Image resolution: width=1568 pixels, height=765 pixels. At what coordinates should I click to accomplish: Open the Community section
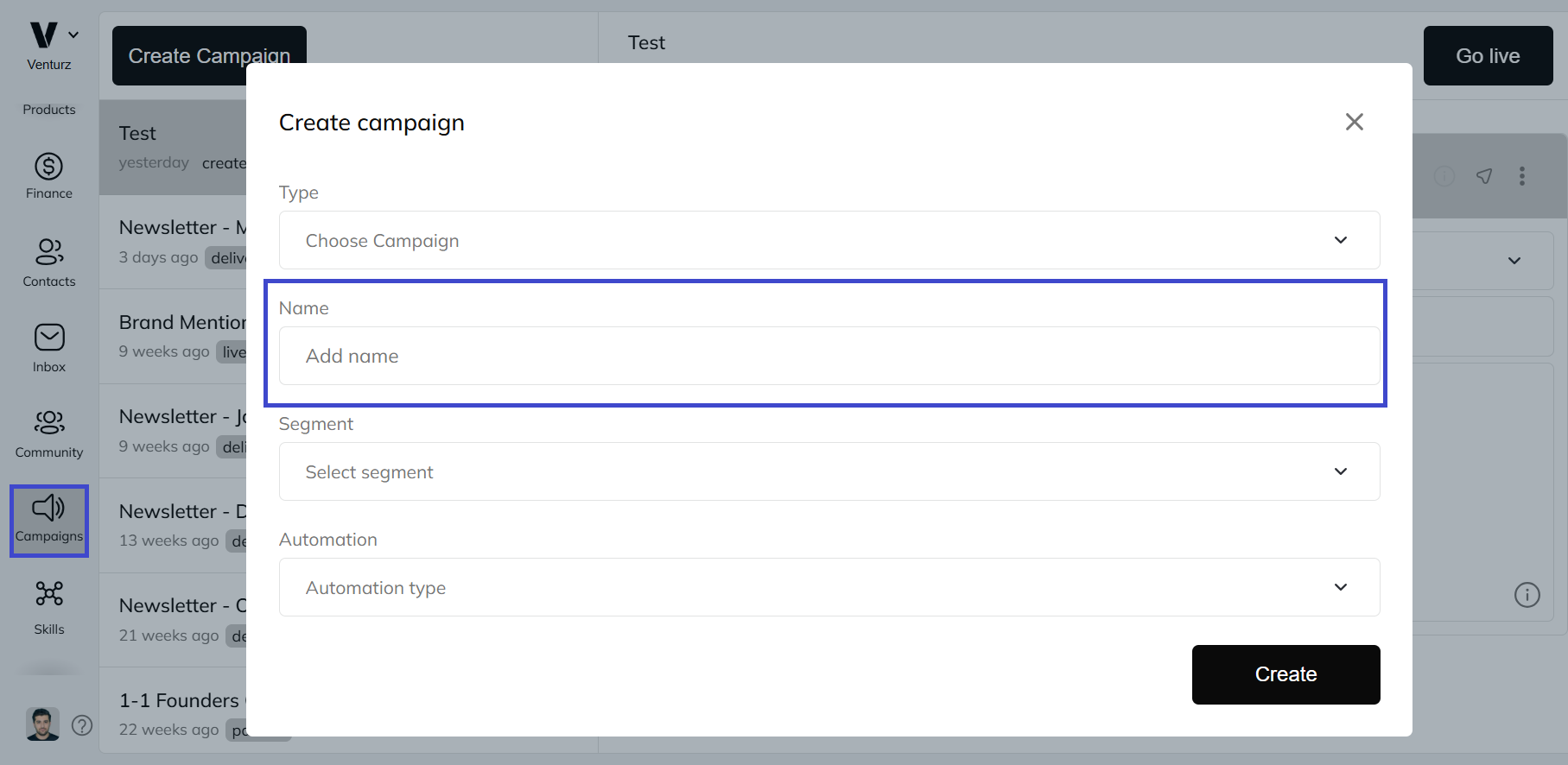click(x=49, y=433)
